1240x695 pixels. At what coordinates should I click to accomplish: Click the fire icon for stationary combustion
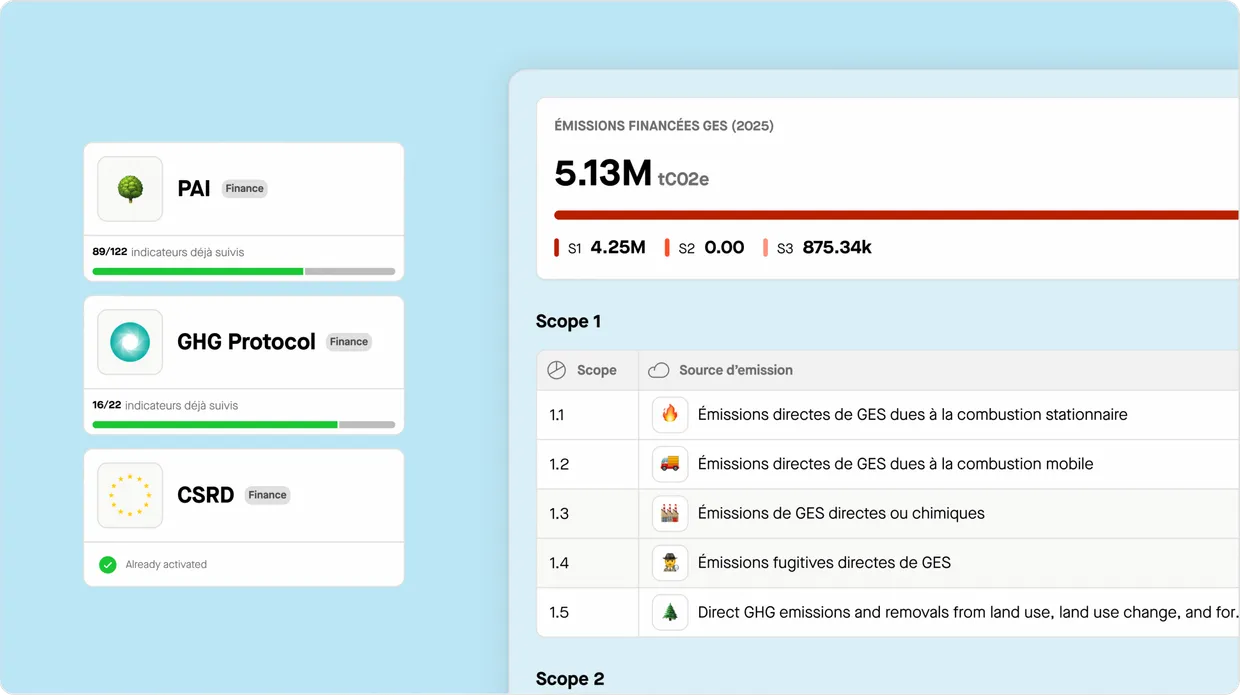coord(670,414)
